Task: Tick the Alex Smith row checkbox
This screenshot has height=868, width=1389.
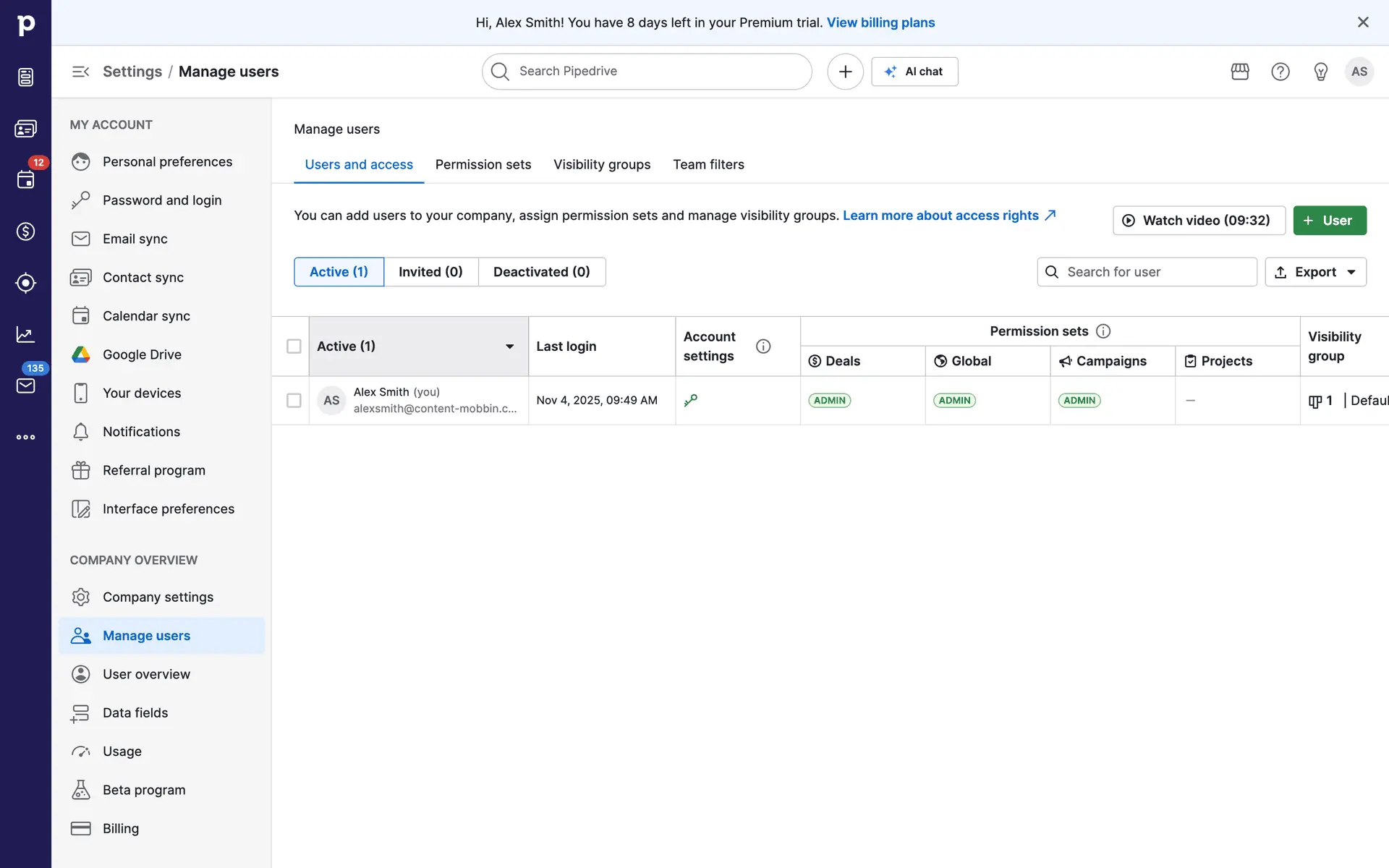Action: pyautogui.click(x=294, y=400)
